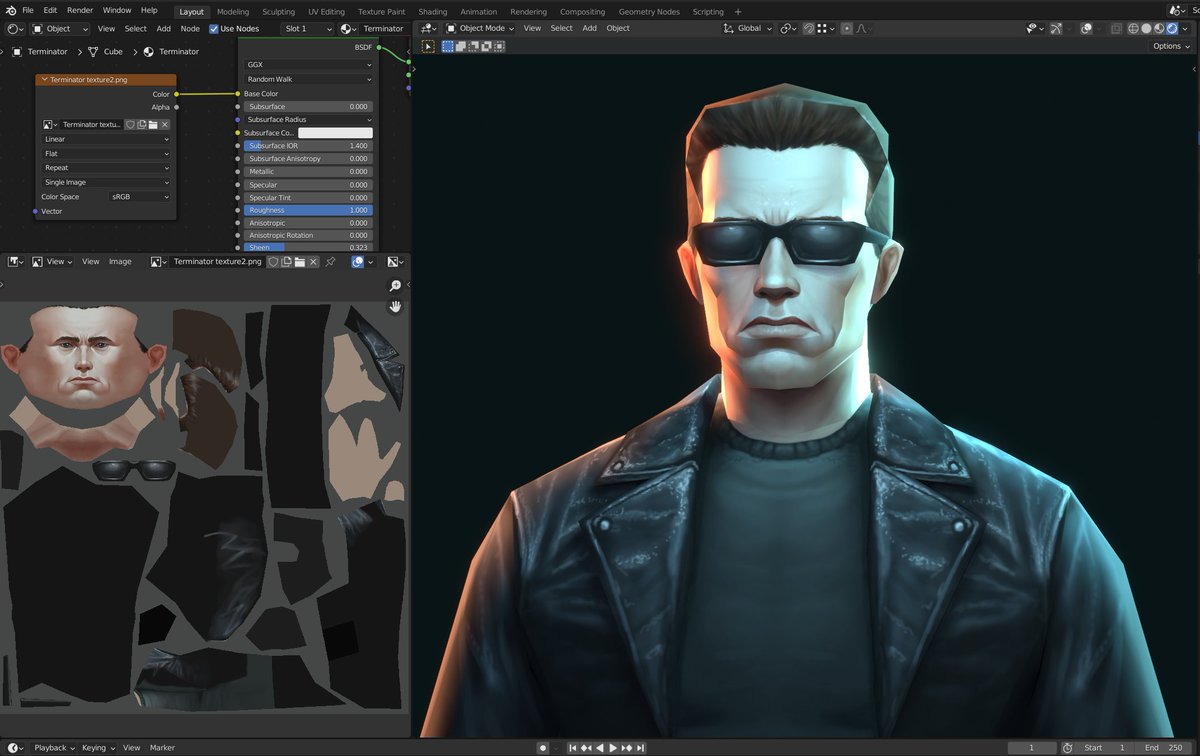This screenshot has width=1200, height=756.
Task: Click the pan hand gizmo in image editor
Action: [x=395, y=306]
